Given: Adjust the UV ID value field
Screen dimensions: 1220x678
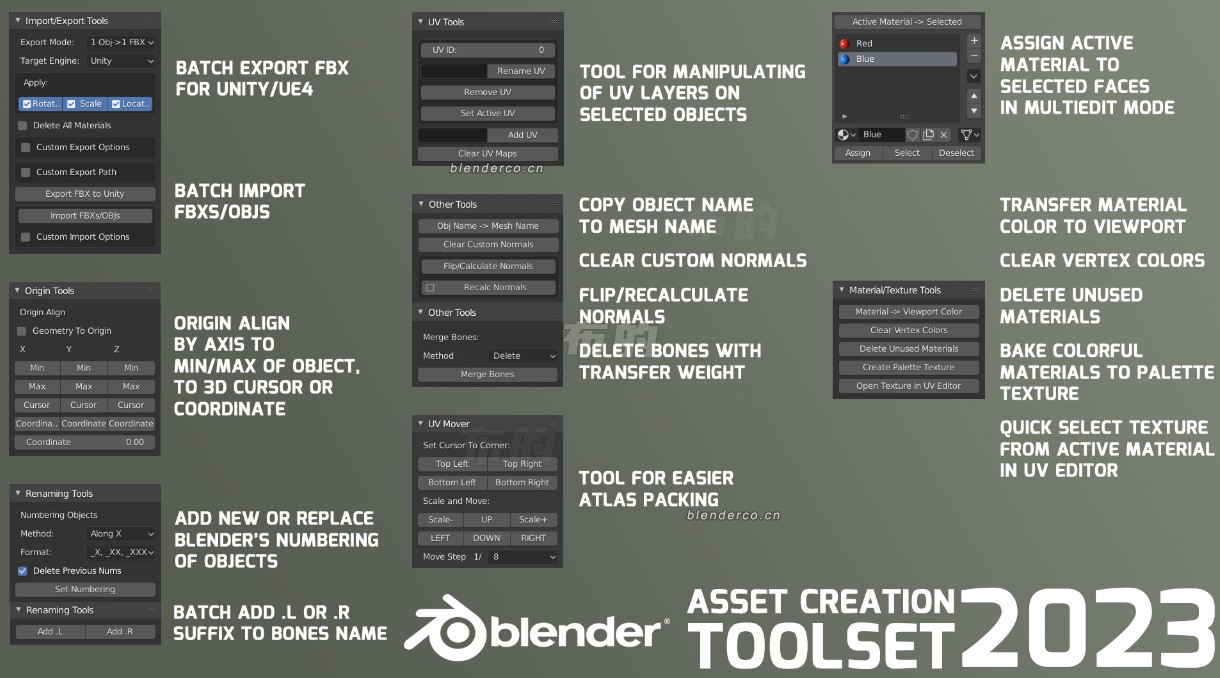Looking at the screenshot, I should 489,50.
